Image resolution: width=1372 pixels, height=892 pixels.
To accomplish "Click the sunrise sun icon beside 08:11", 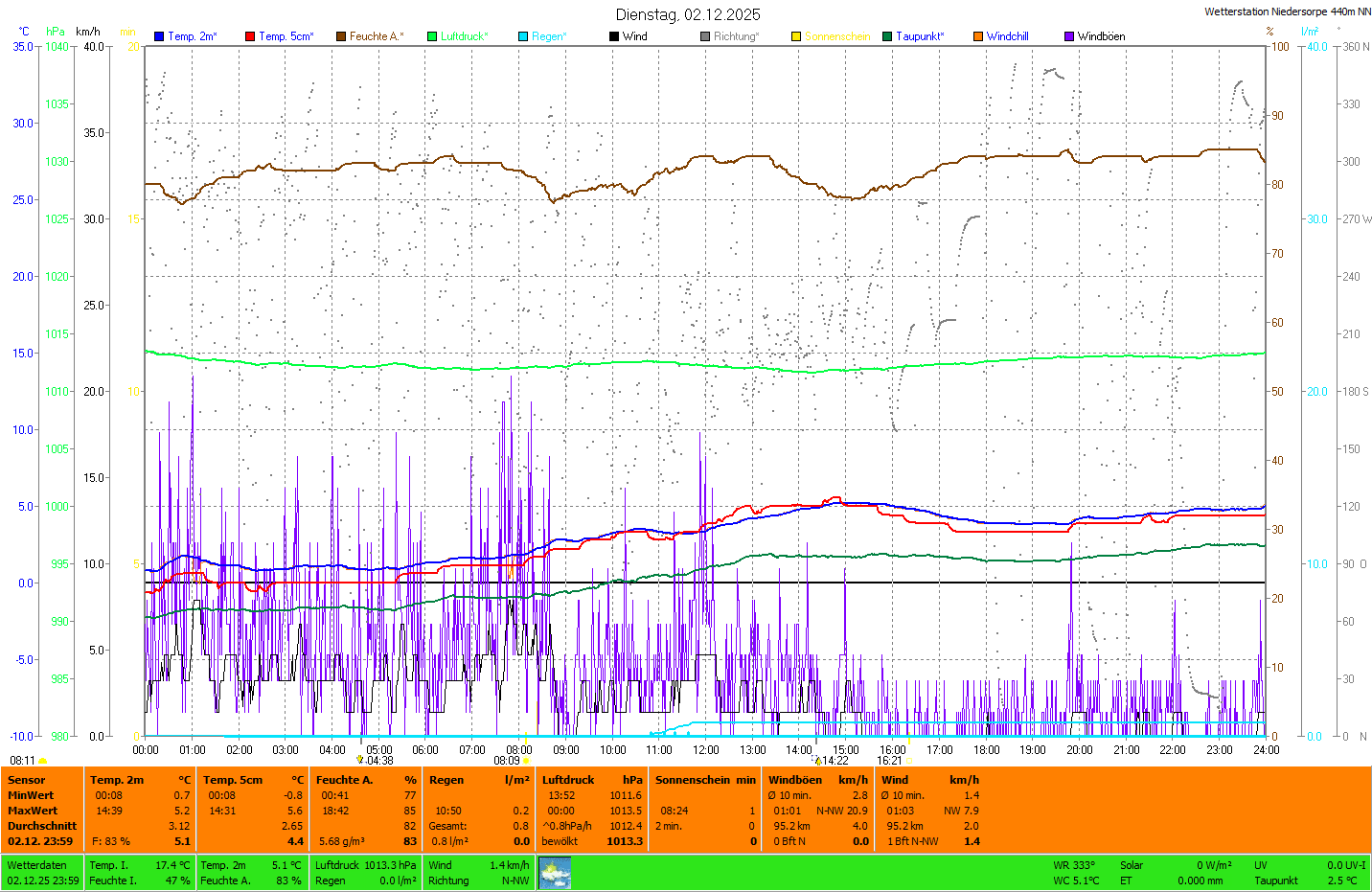I will tap(42, 761).
